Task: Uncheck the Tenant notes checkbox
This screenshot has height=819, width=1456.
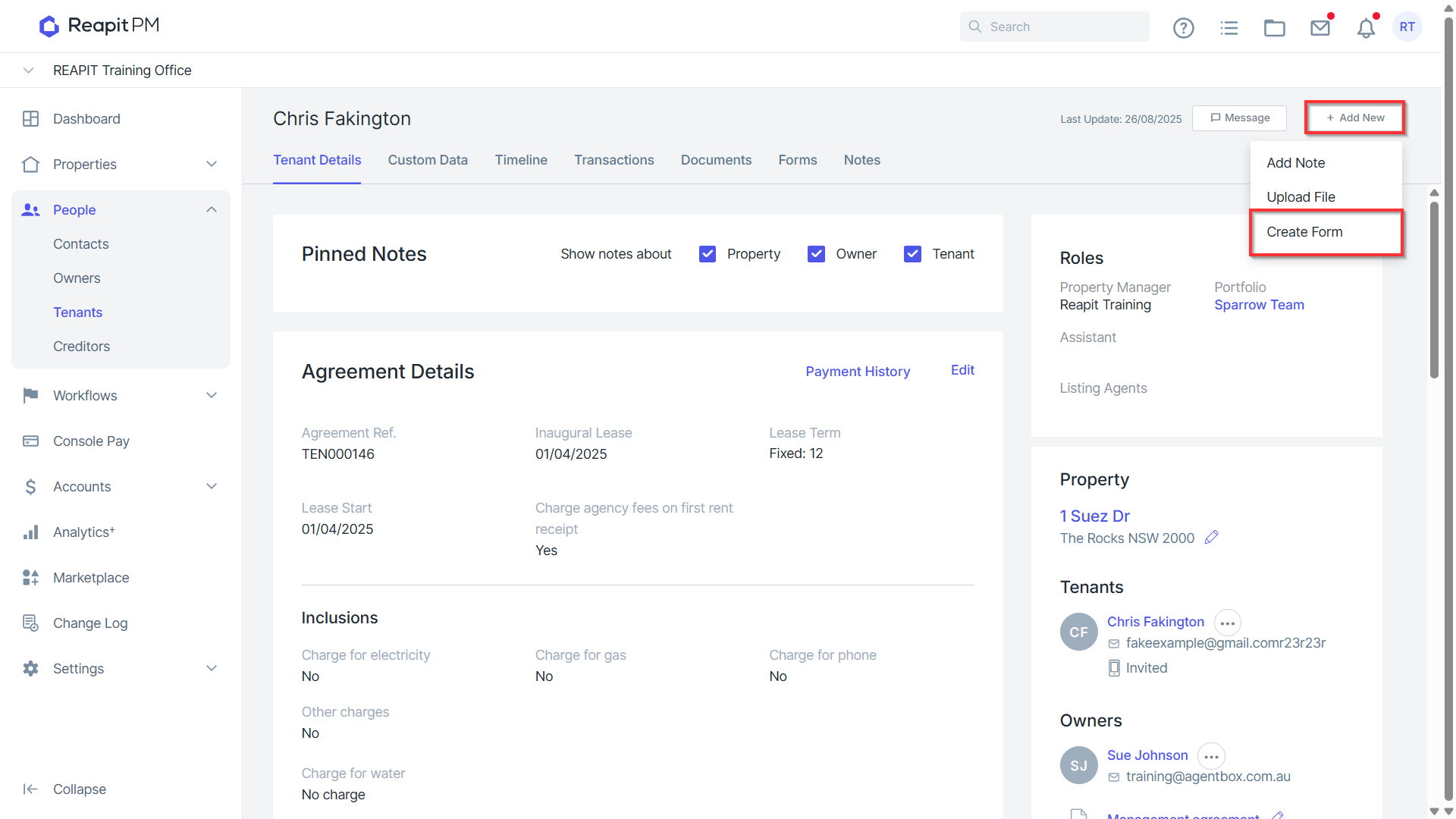Action: pyautogui.click(x=913, y=254)
